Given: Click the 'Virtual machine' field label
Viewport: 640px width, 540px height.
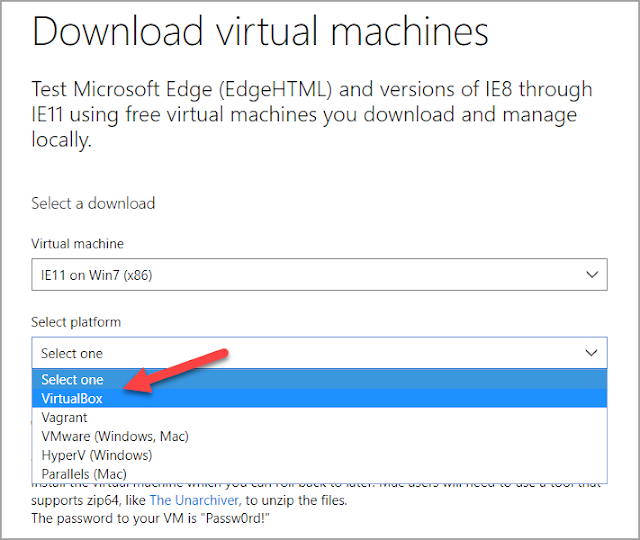Looking at the screenshot, I should [78, 244].
